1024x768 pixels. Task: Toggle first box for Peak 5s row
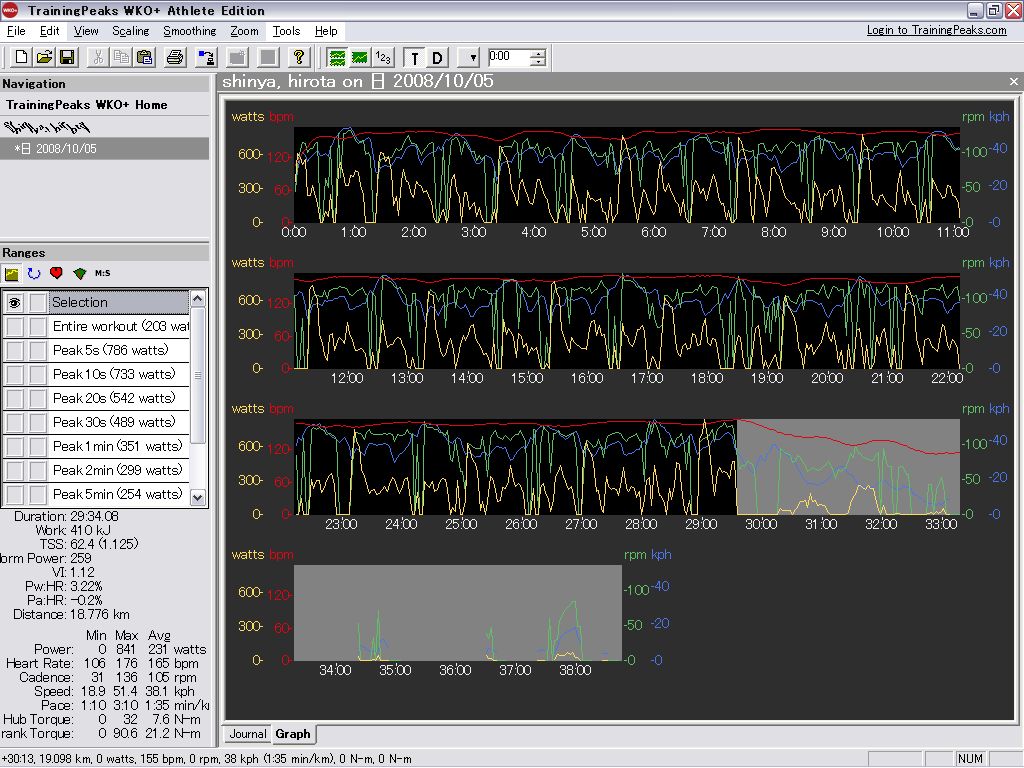14,351
